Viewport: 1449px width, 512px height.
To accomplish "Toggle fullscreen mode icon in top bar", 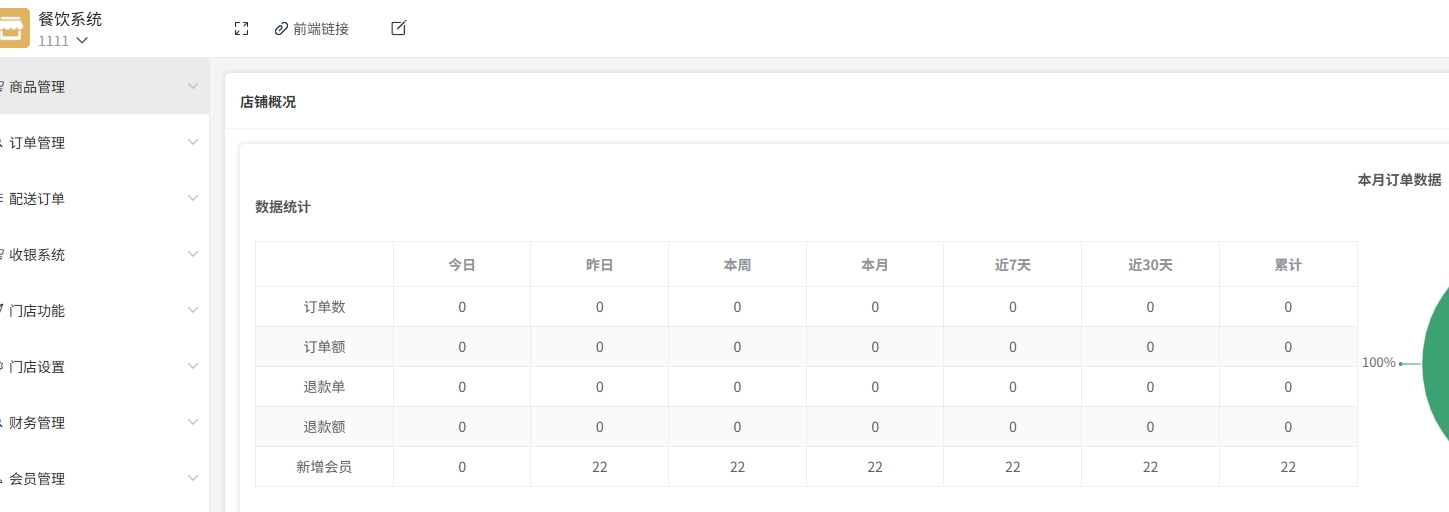I will click(241, 29).
